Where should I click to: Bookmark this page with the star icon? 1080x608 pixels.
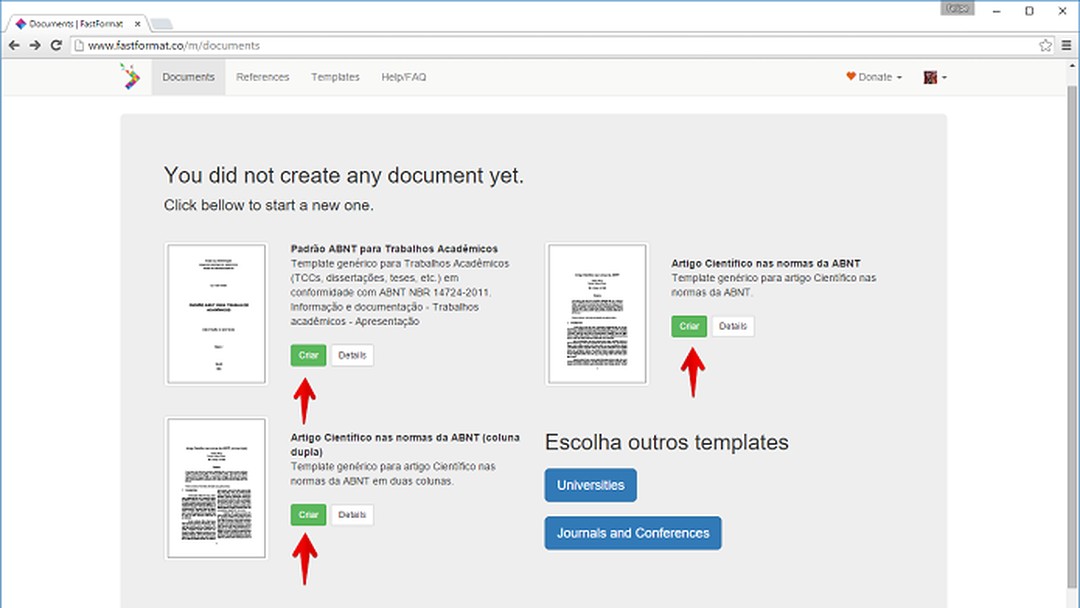tap(1046, 45)
